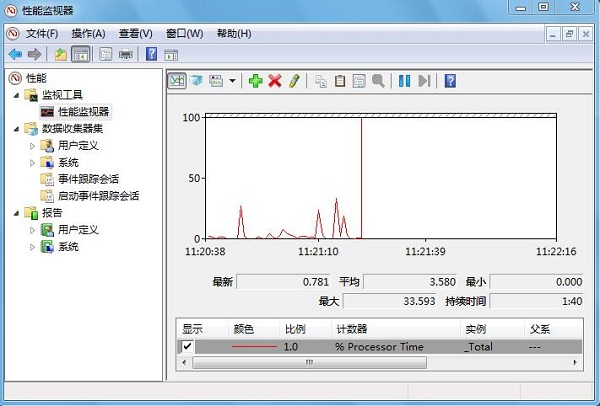Expand 用户定义 under 数据收集器集
600x406 pixels.
(x=32, y=145)
